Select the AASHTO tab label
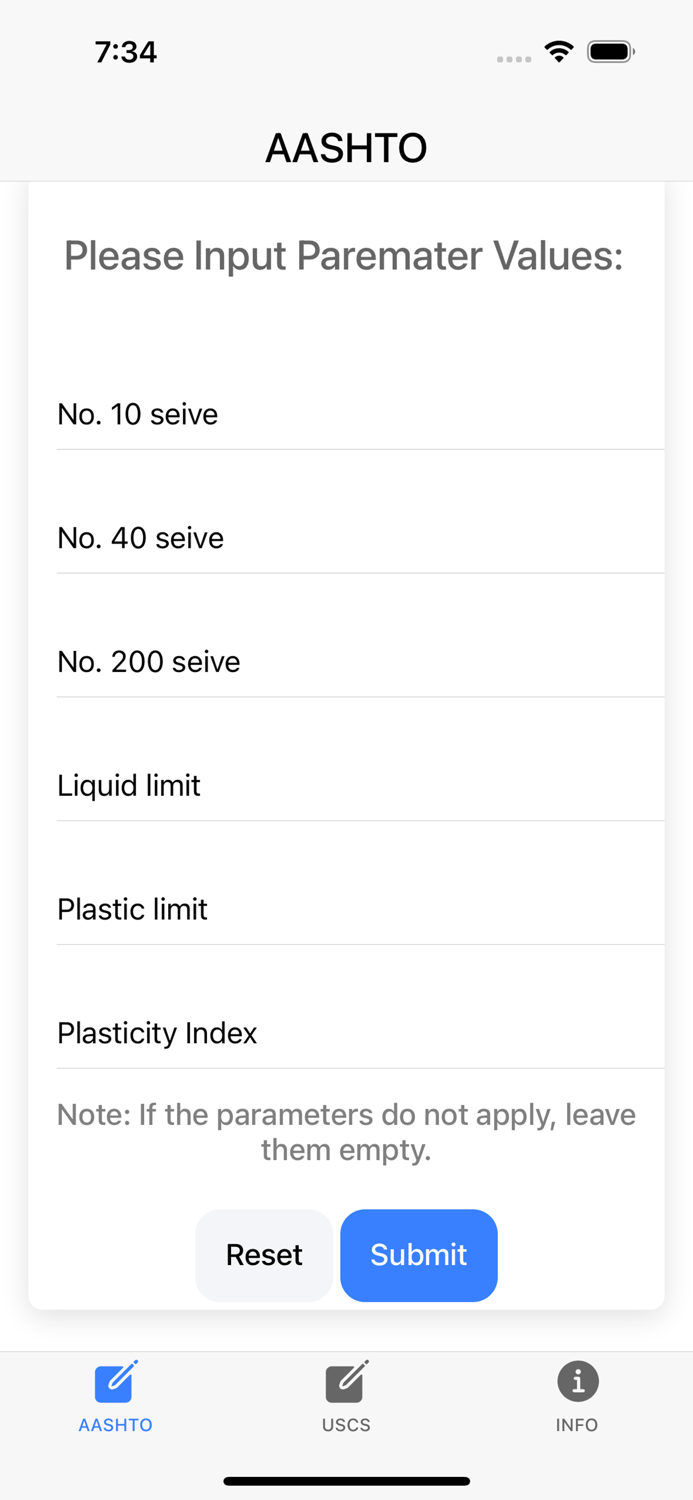 point(115,1424)
